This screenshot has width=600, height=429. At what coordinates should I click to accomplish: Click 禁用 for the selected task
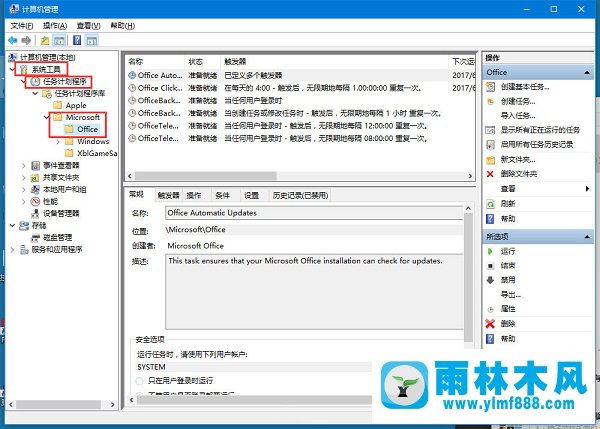[508, 280]
